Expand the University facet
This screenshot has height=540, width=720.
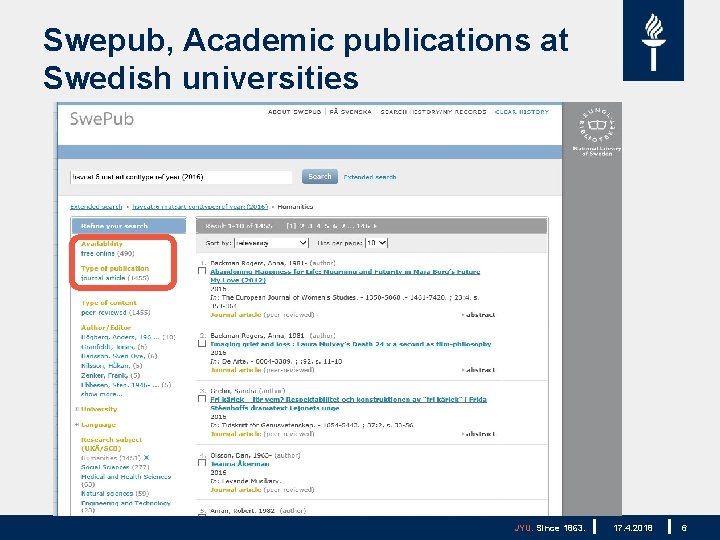tap(96, 409)
